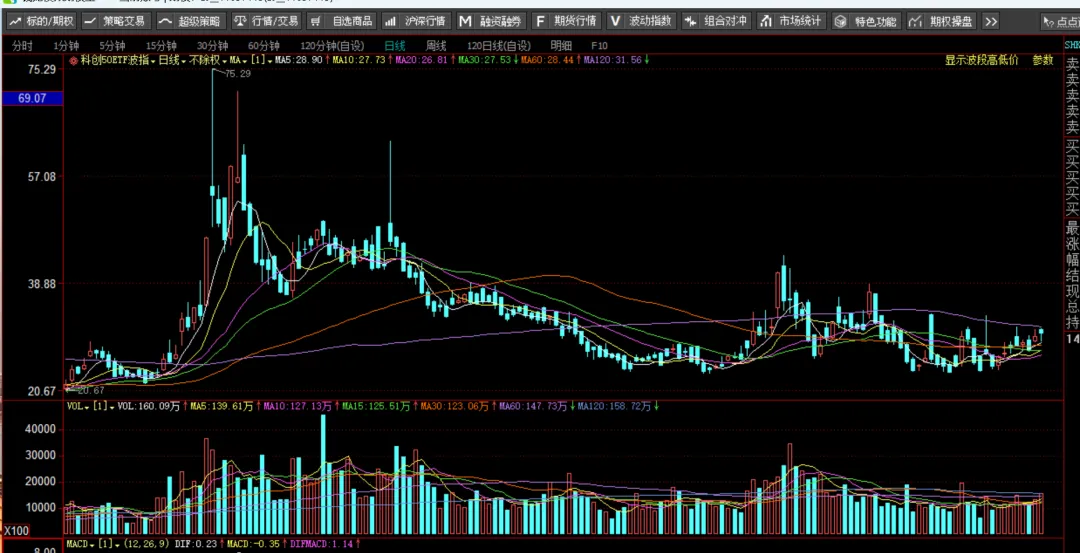Expand more toolbar items with the >> button
This screenshot has height=553, width=1080.
pyautogui.click(x=991, y=21)
